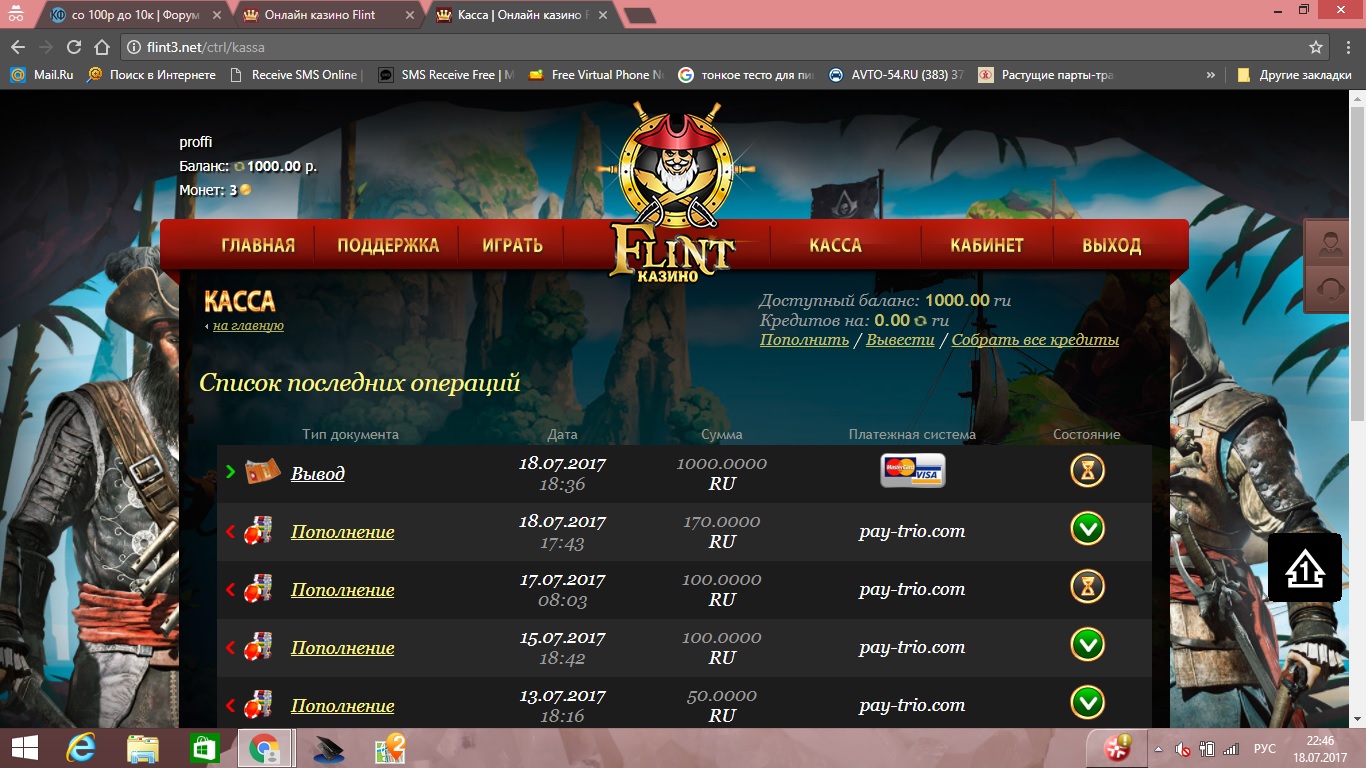This screenshot has width=1366, height=768.
Task: Click the refresh icon next to Баланс
Action: (239, 167)
